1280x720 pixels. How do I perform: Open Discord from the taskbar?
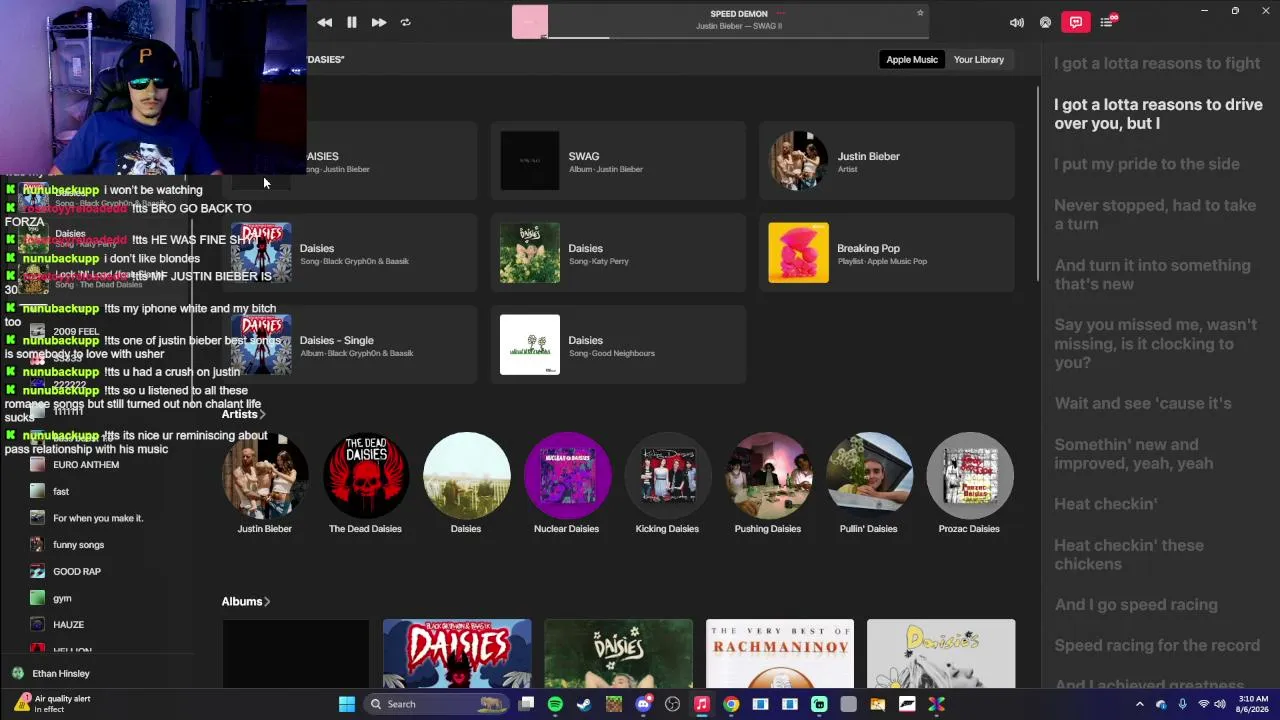click(x=643, y=704)
